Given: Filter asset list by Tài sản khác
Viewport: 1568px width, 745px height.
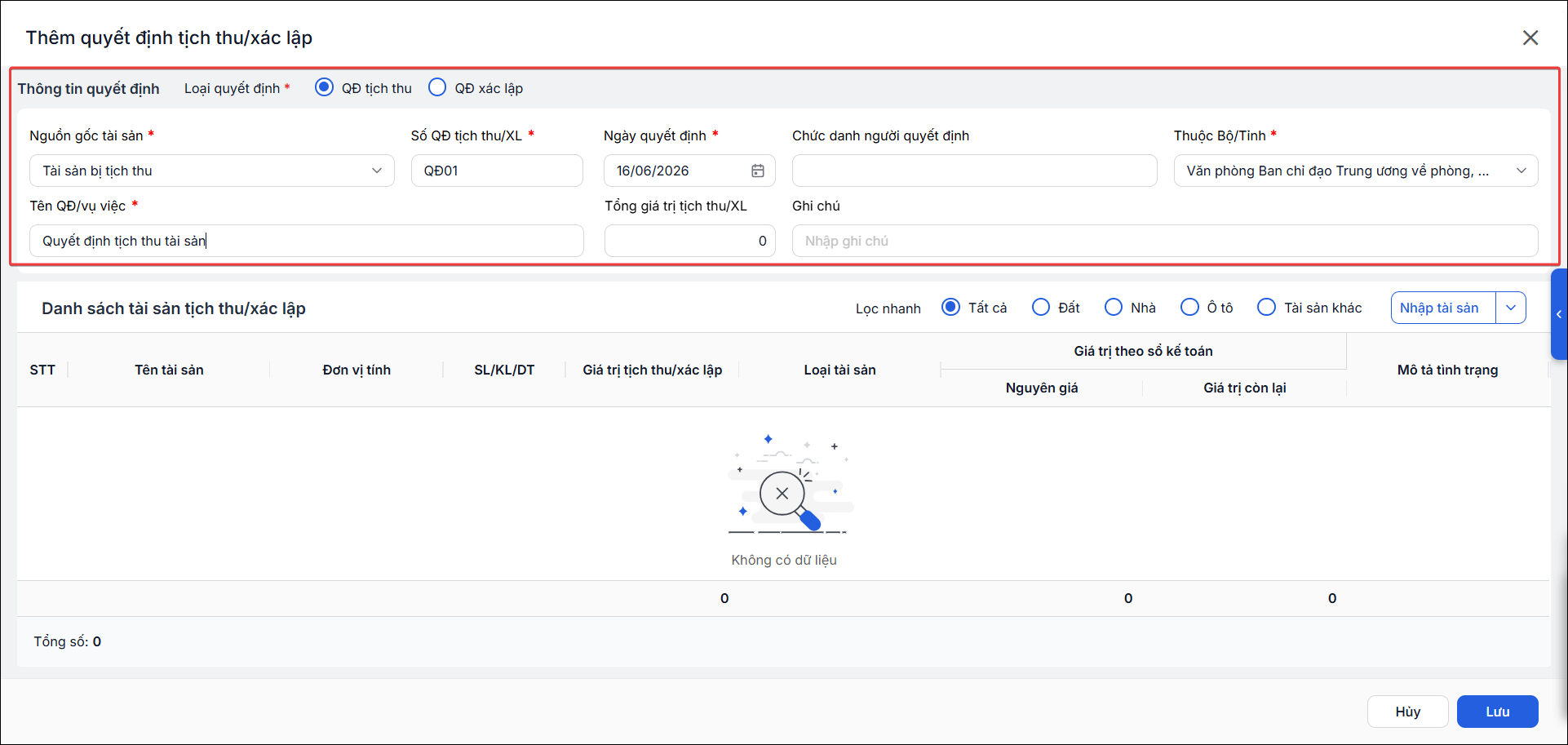Looking at the screenshot, I should pyautogui.click(x=1266, y=308).
